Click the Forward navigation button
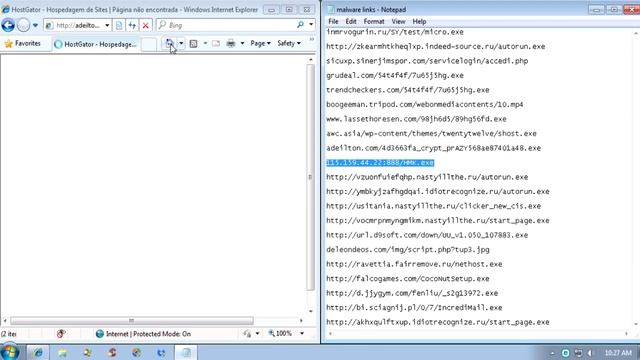This screenshot has height=360, width=640. (23, 25)
